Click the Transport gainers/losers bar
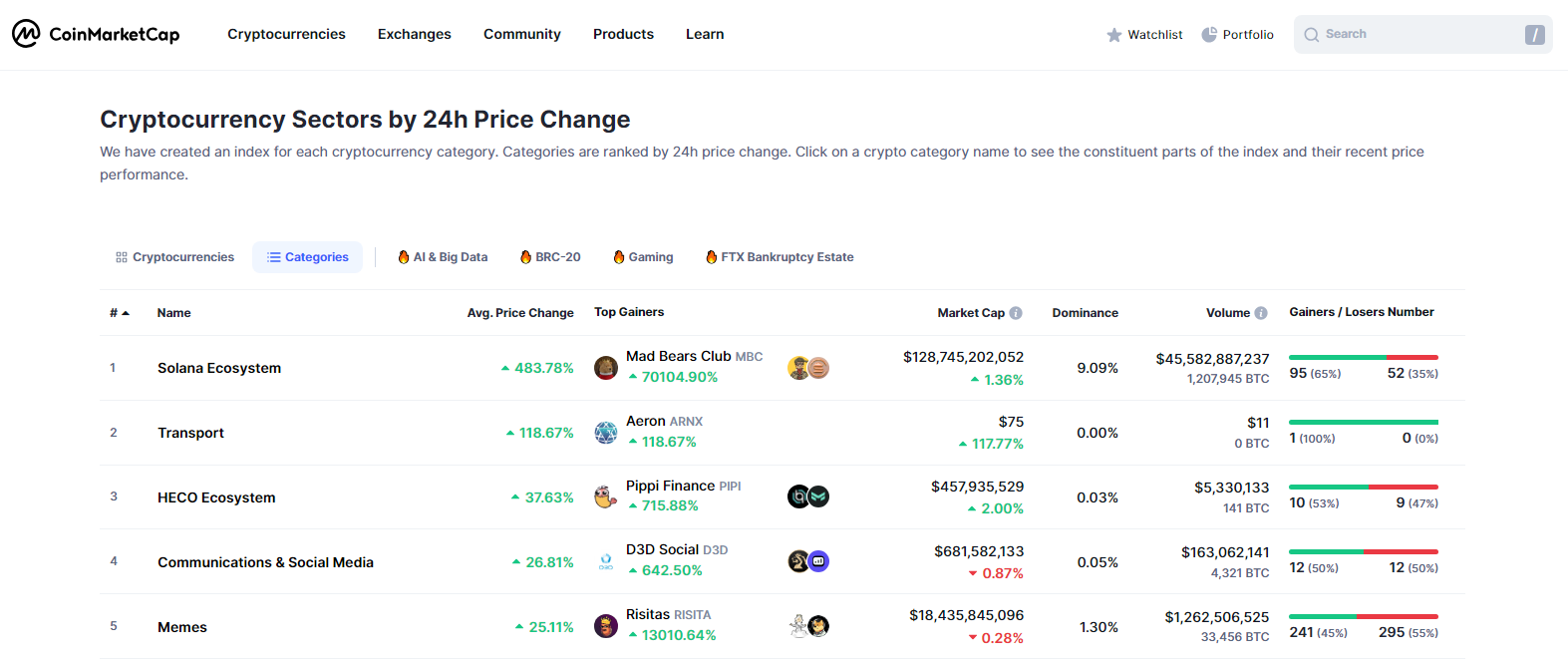This screenshot has height=660, width=1568. tap(1364, 422)
